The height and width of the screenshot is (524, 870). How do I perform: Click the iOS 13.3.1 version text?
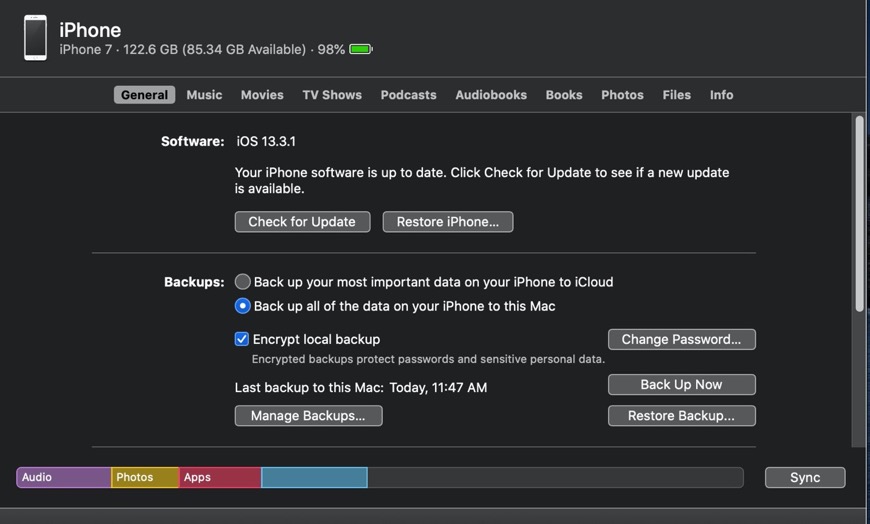266,142
